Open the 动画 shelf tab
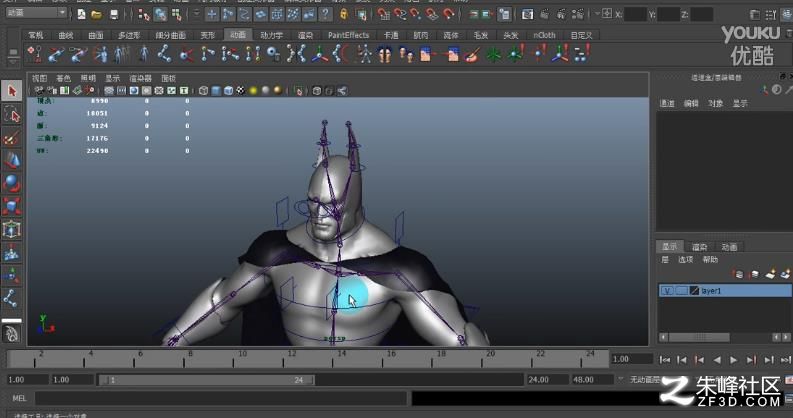This screenshot has width=793, height=418. pyautogui.click(x=238, y=35)
